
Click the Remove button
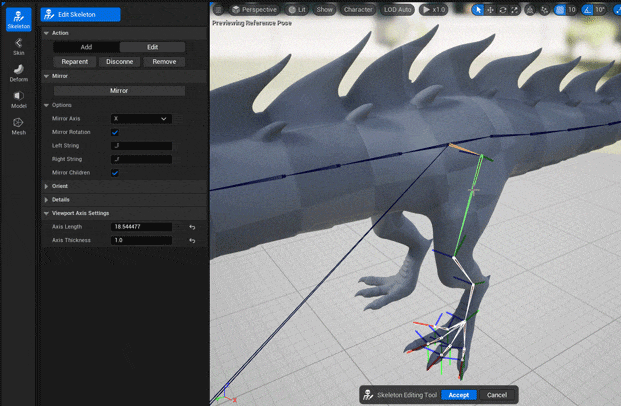click(164, 62)
